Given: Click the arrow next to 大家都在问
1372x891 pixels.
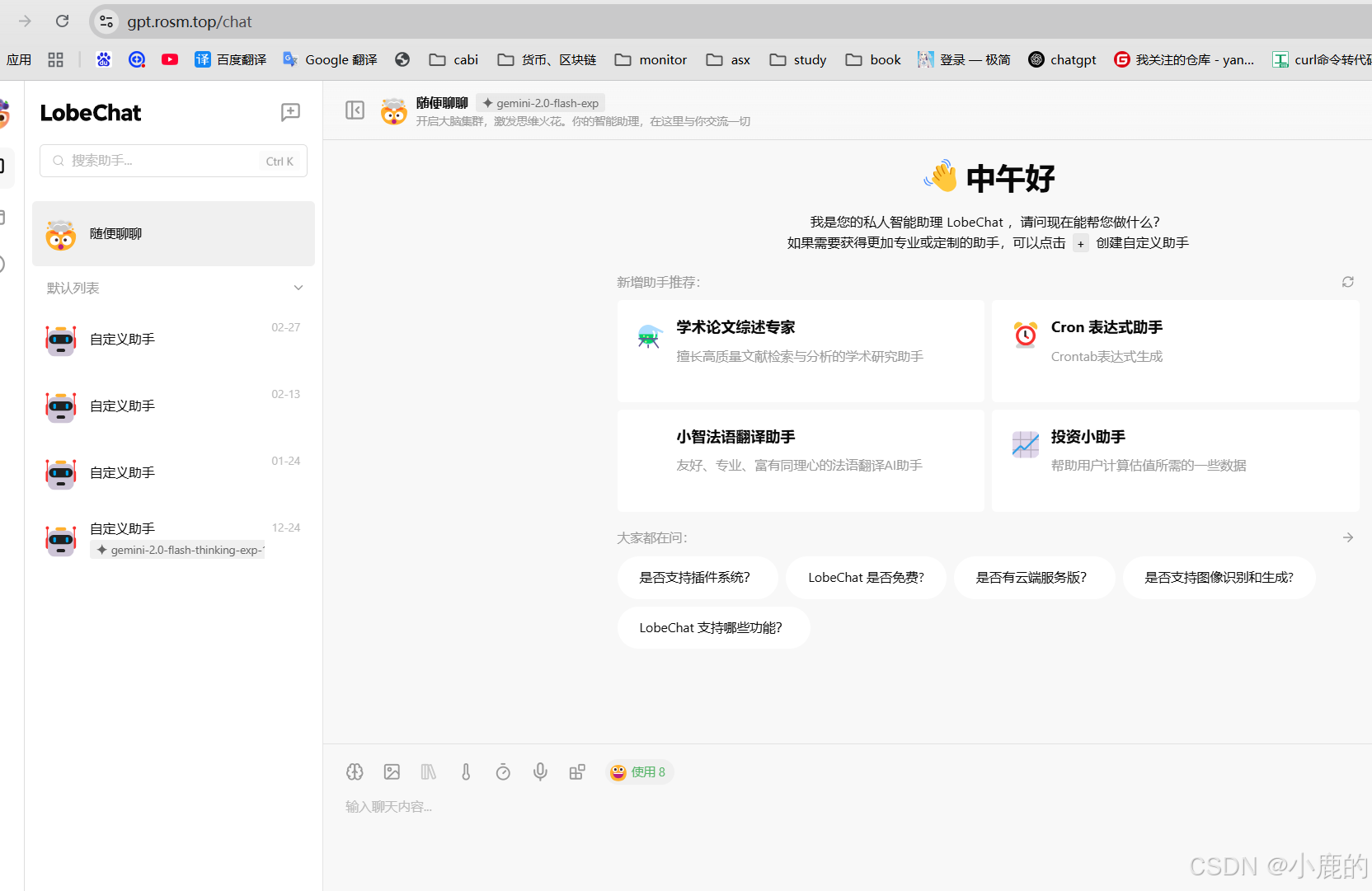Looking at the screenshot, I should (x=1348, y=537).
